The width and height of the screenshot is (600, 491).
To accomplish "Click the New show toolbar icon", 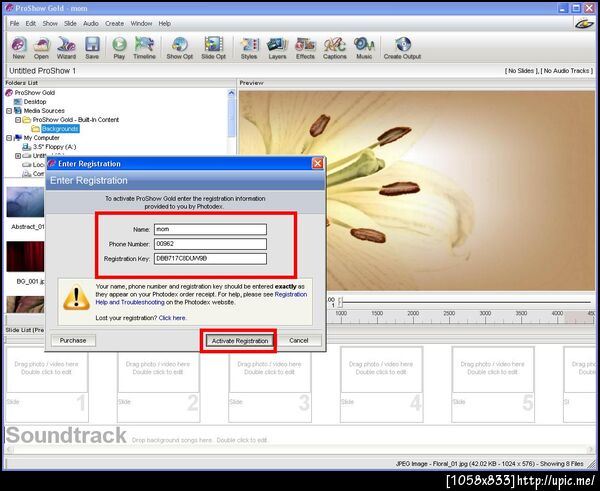I will 19,48.
